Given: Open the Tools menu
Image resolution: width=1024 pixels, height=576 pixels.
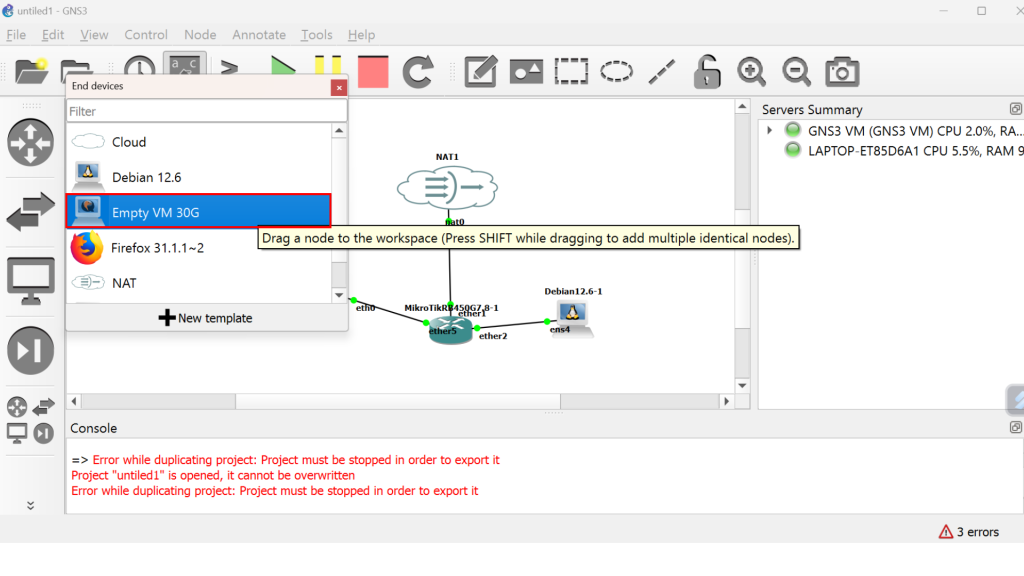Looking at the screenshot, I should click(316, 35).
